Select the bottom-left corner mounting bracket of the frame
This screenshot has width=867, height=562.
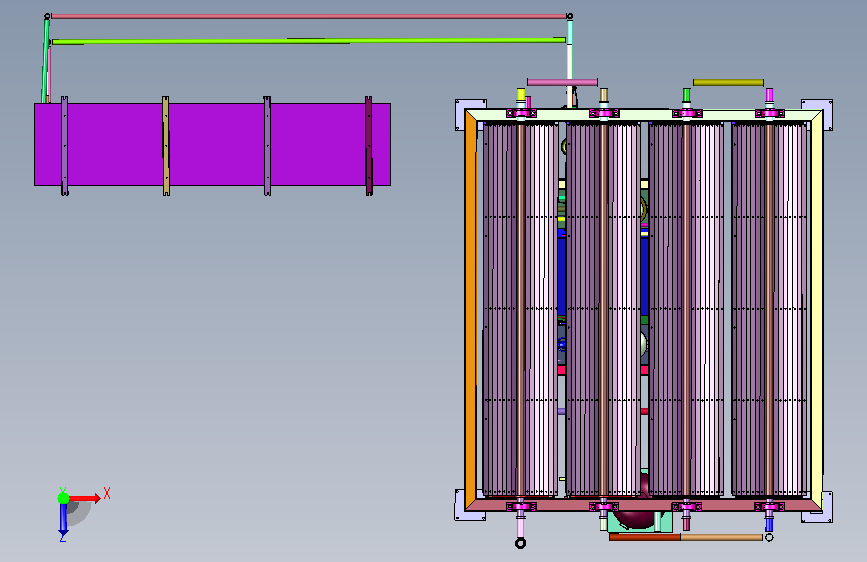[461, 505]
